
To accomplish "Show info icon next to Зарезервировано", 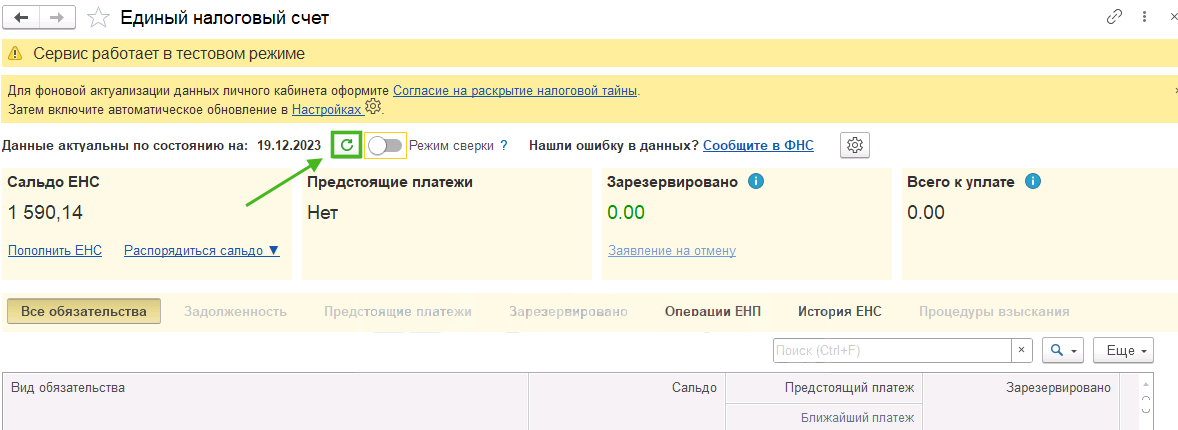I will pos(757,182).
